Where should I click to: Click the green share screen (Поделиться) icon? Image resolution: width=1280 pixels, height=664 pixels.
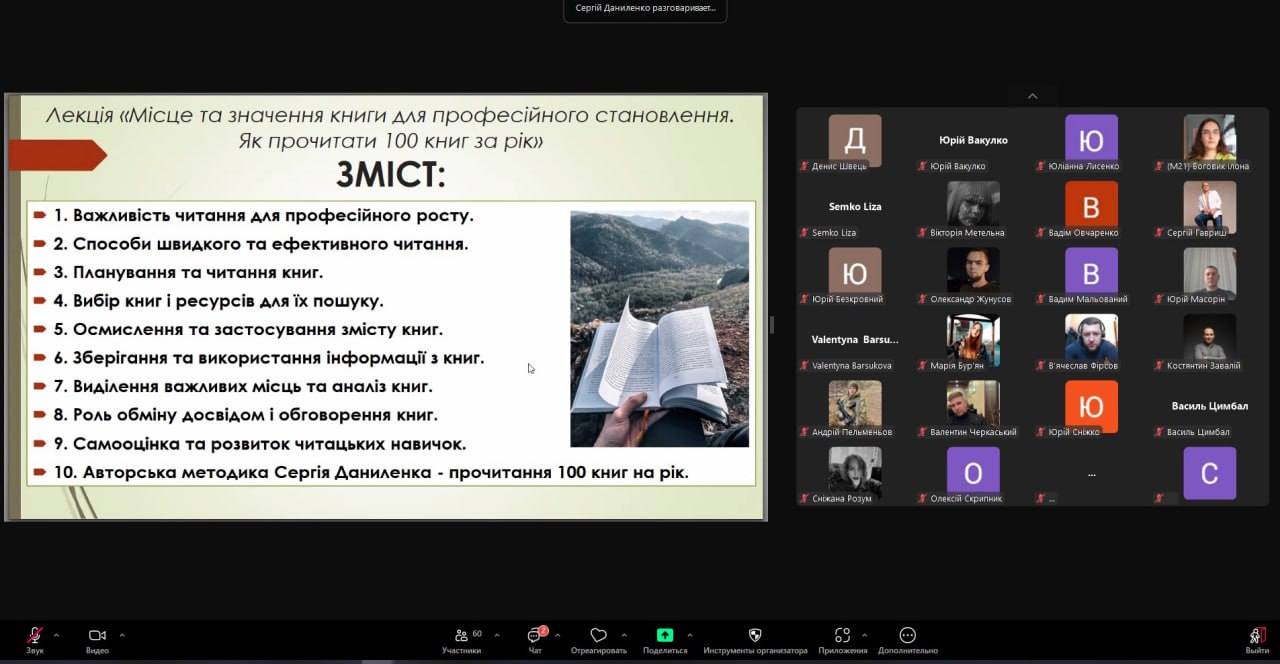665,635
